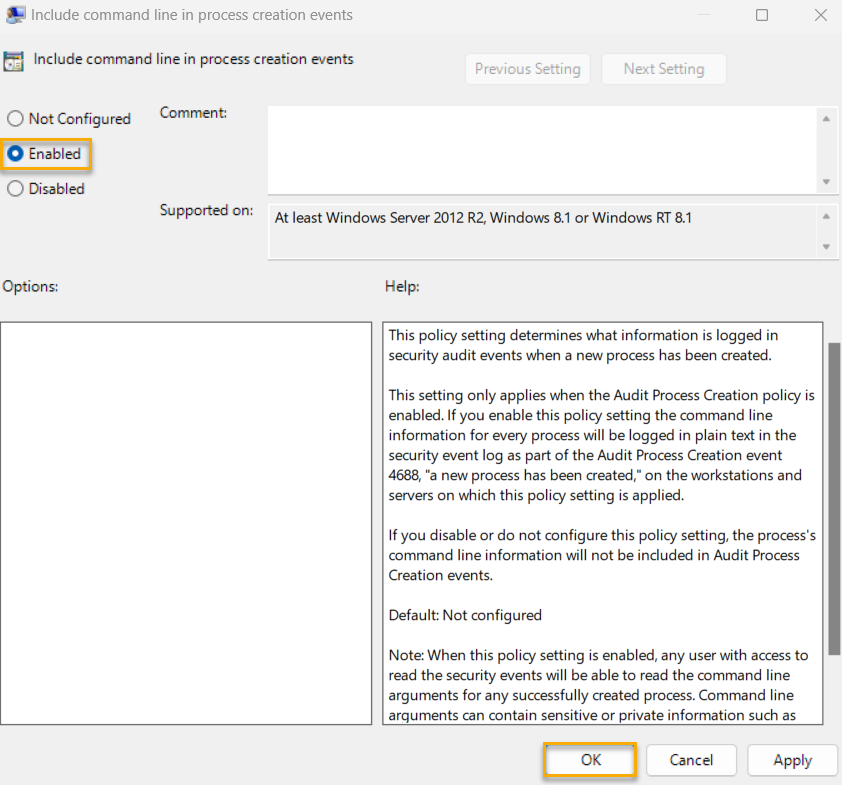
Task: Jump to the Next Setting
Action: (x=663, y=69)
